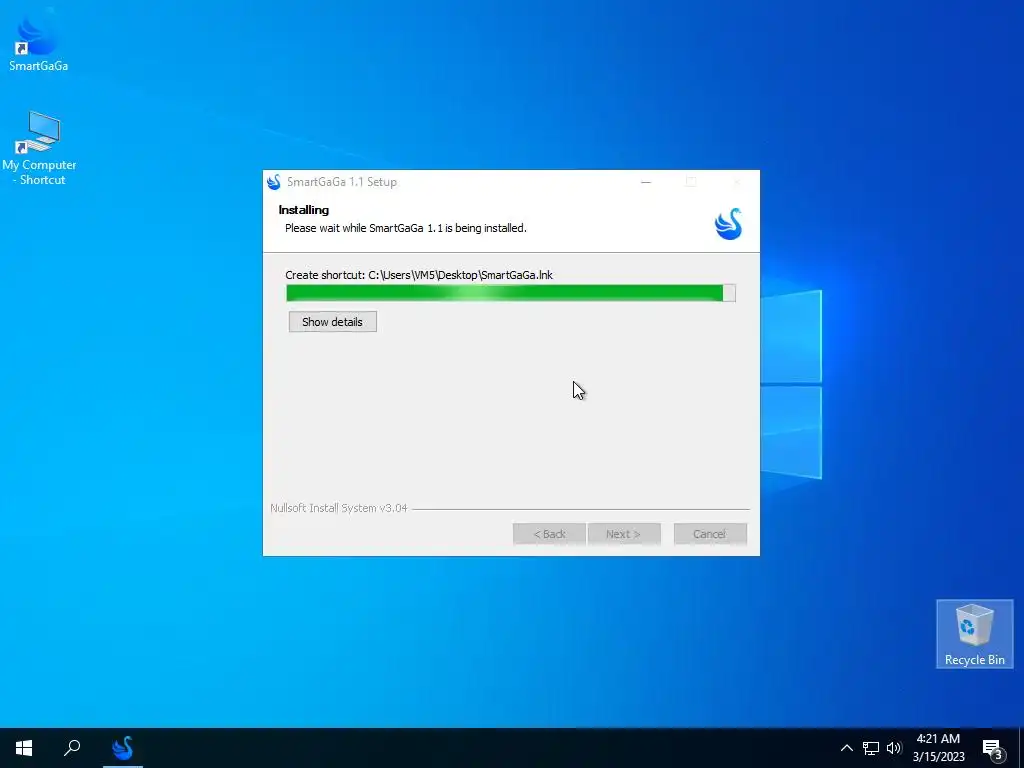Click the SmartGaGa swan logo in installer header
Screen dimensions: 1024x768
pos(728,224)
